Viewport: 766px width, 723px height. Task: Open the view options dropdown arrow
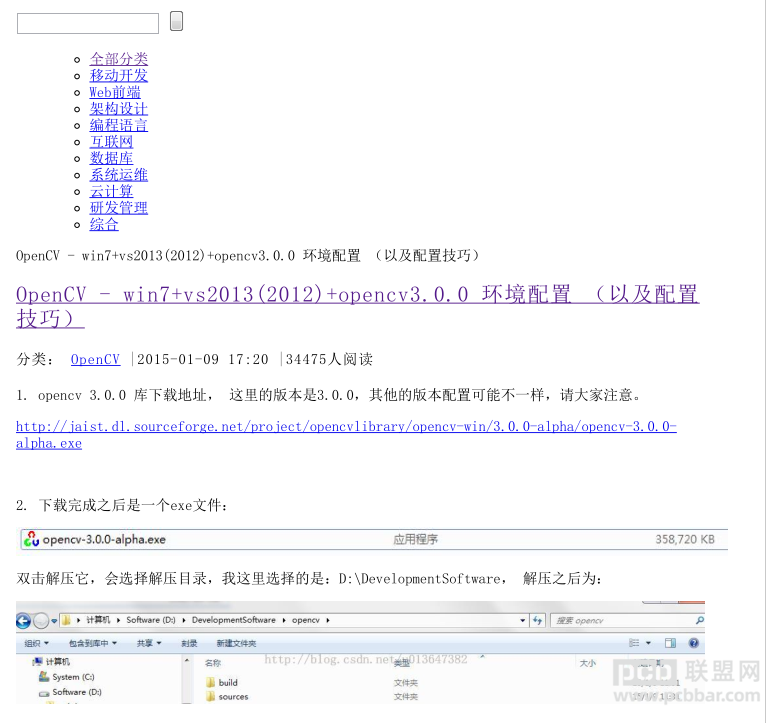[648, 643]
